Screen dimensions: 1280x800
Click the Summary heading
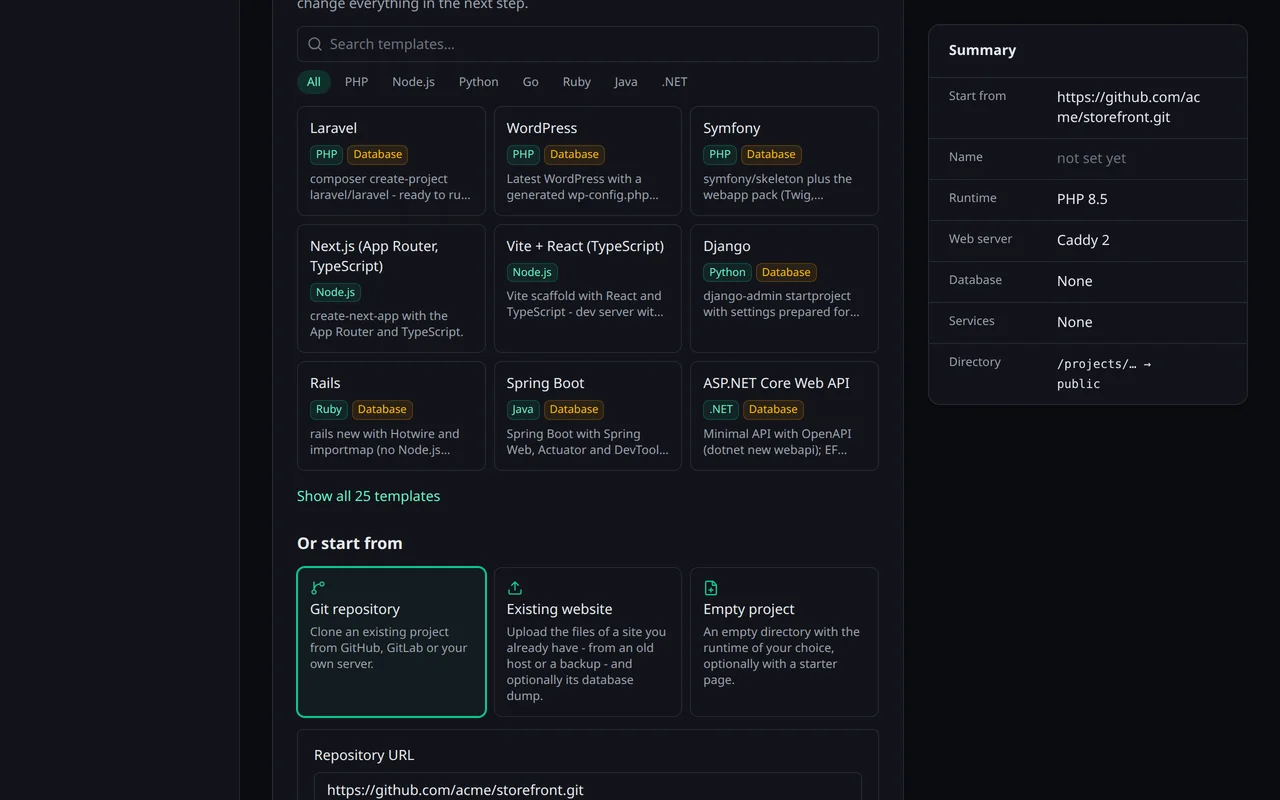coord(982,50)
